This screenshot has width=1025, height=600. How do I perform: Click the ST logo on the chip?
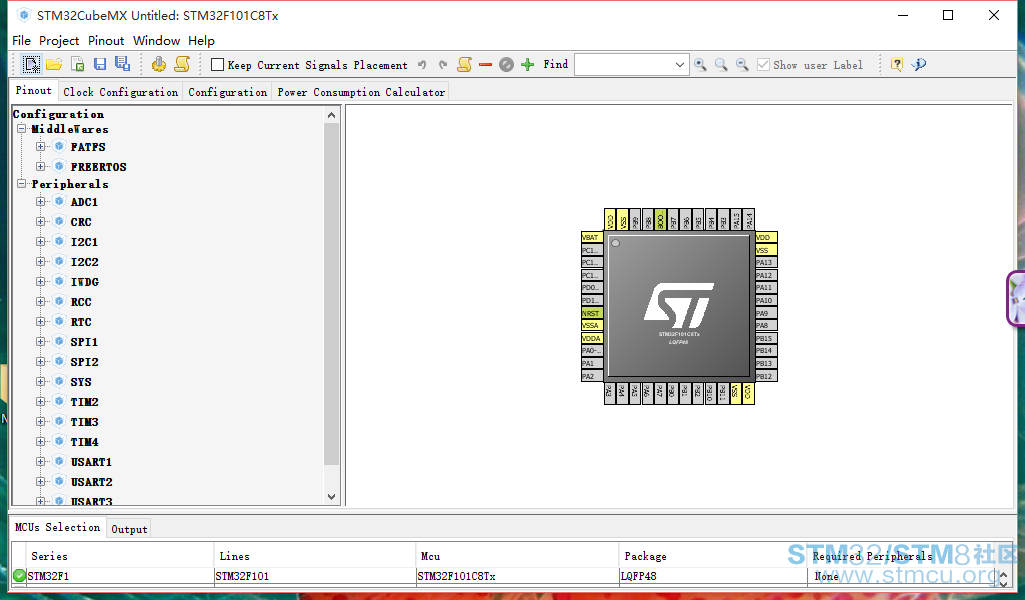point(679,305)
